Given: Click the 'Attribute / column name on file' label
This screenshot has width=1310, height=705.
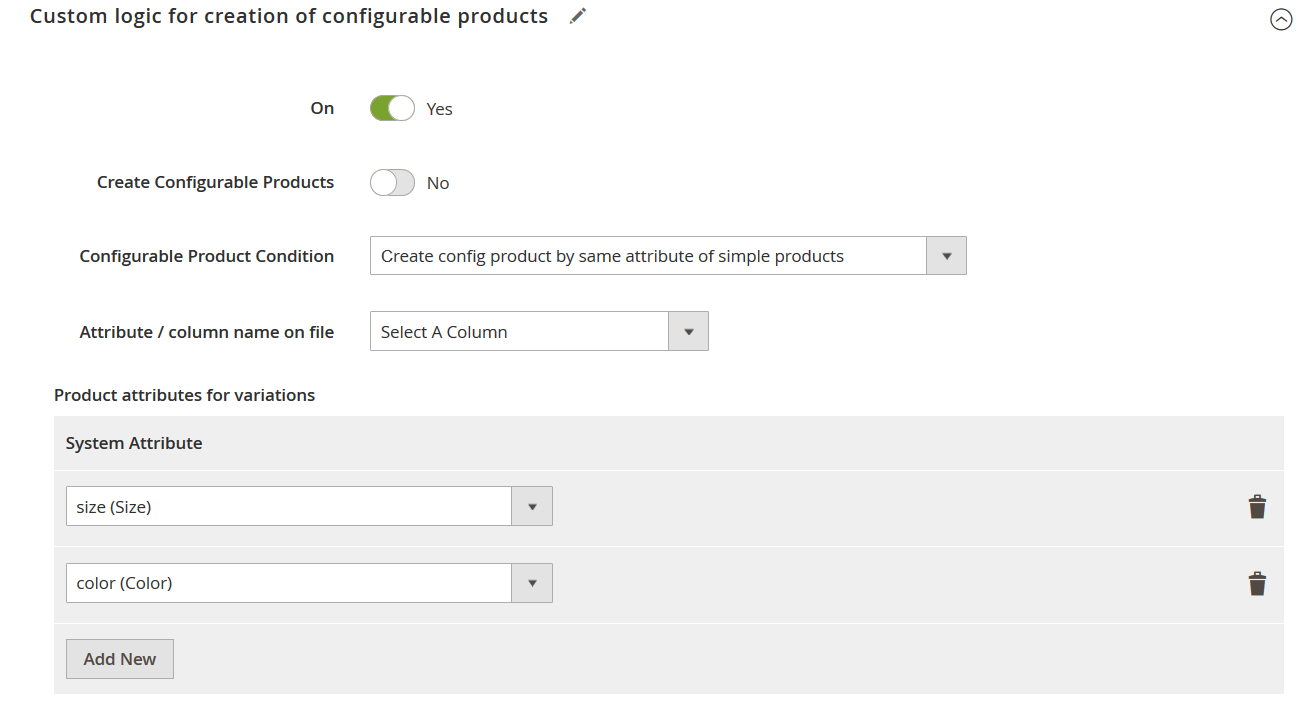Looking at the screenshot, I should coord(206,332).
